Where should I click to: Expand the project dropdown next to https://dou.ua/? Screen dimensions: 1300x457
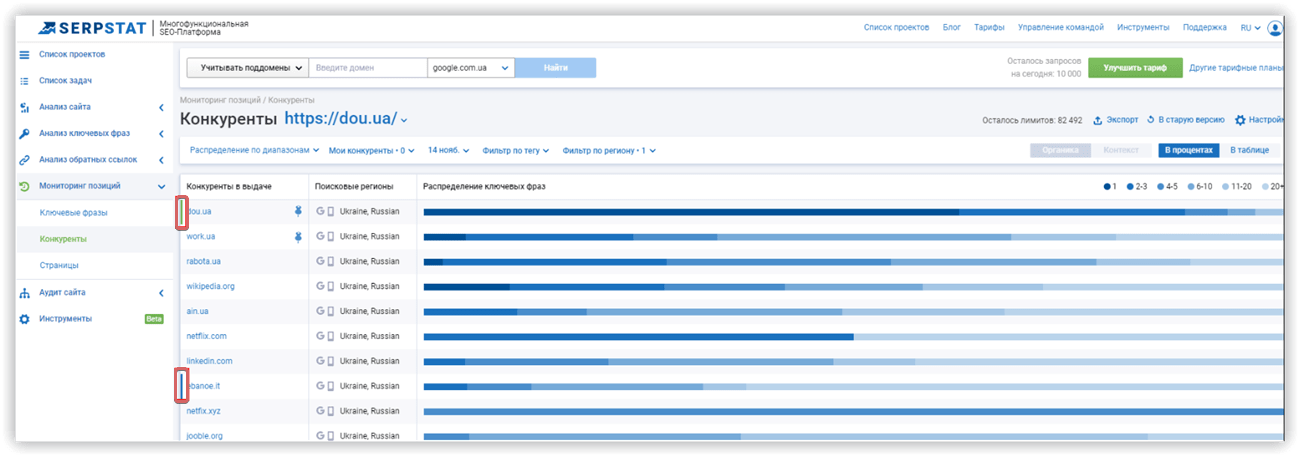tap(404, 120)
